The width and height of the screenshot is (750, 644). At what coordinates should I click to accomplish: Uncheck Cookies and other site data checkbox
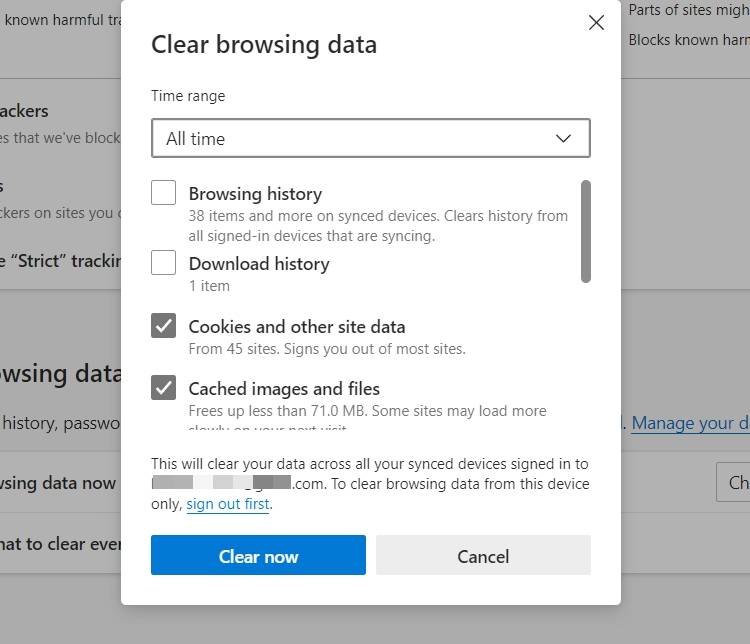(x=164, y=326)
